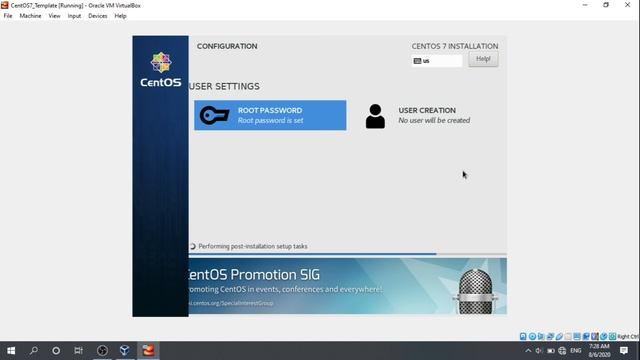640x360 pixels.
Task: Click battery icon in system tray
Action: click(551, 351)
